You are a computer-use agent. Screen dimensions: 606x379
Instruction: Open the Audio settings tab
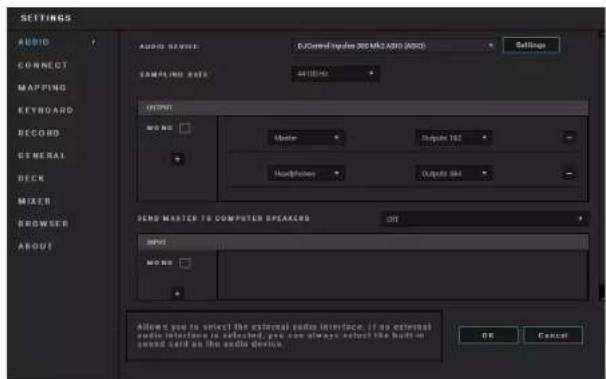point(34,42)
